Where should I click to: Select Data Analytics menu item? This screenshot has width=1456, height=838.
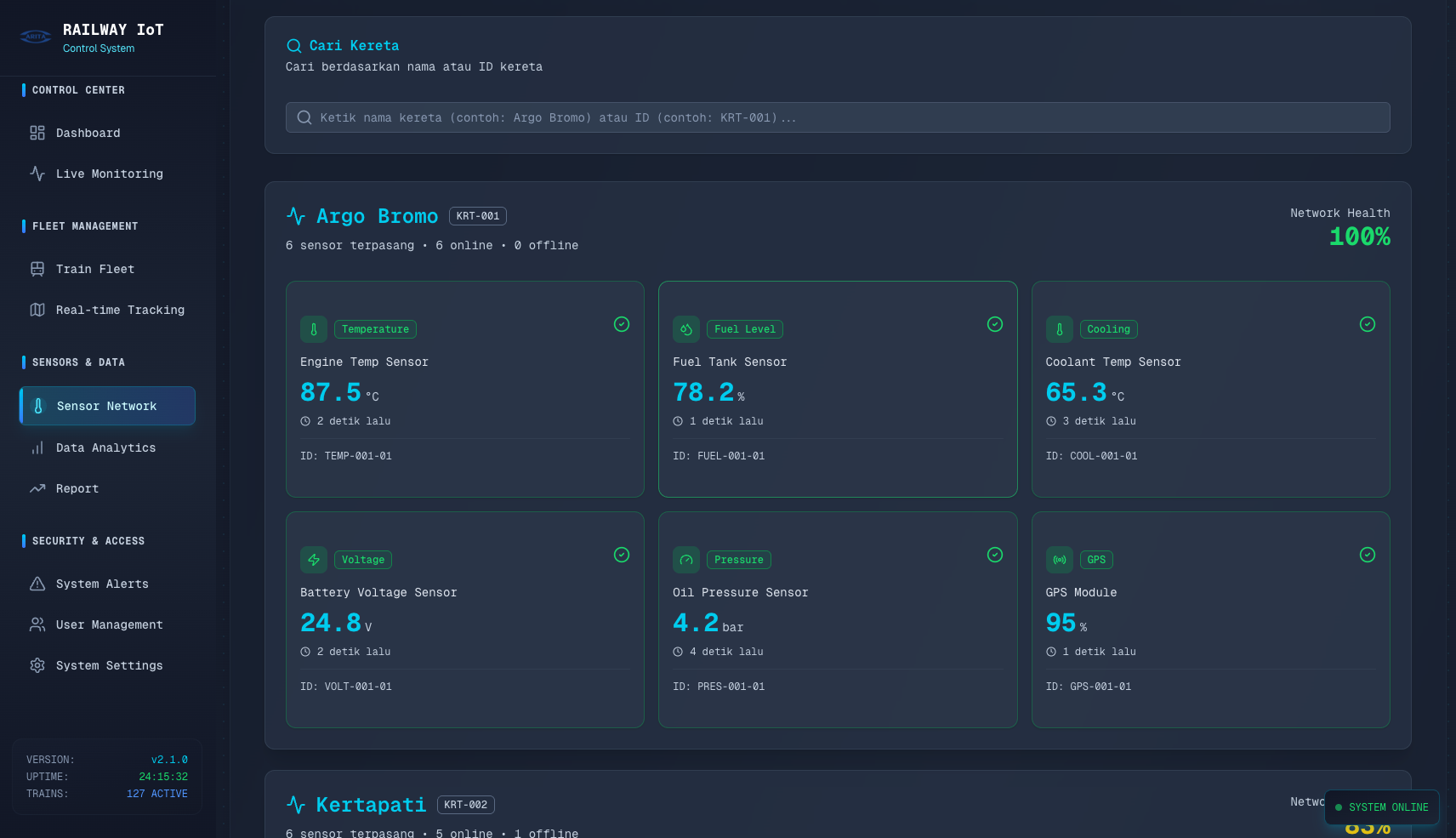(105, 448)
